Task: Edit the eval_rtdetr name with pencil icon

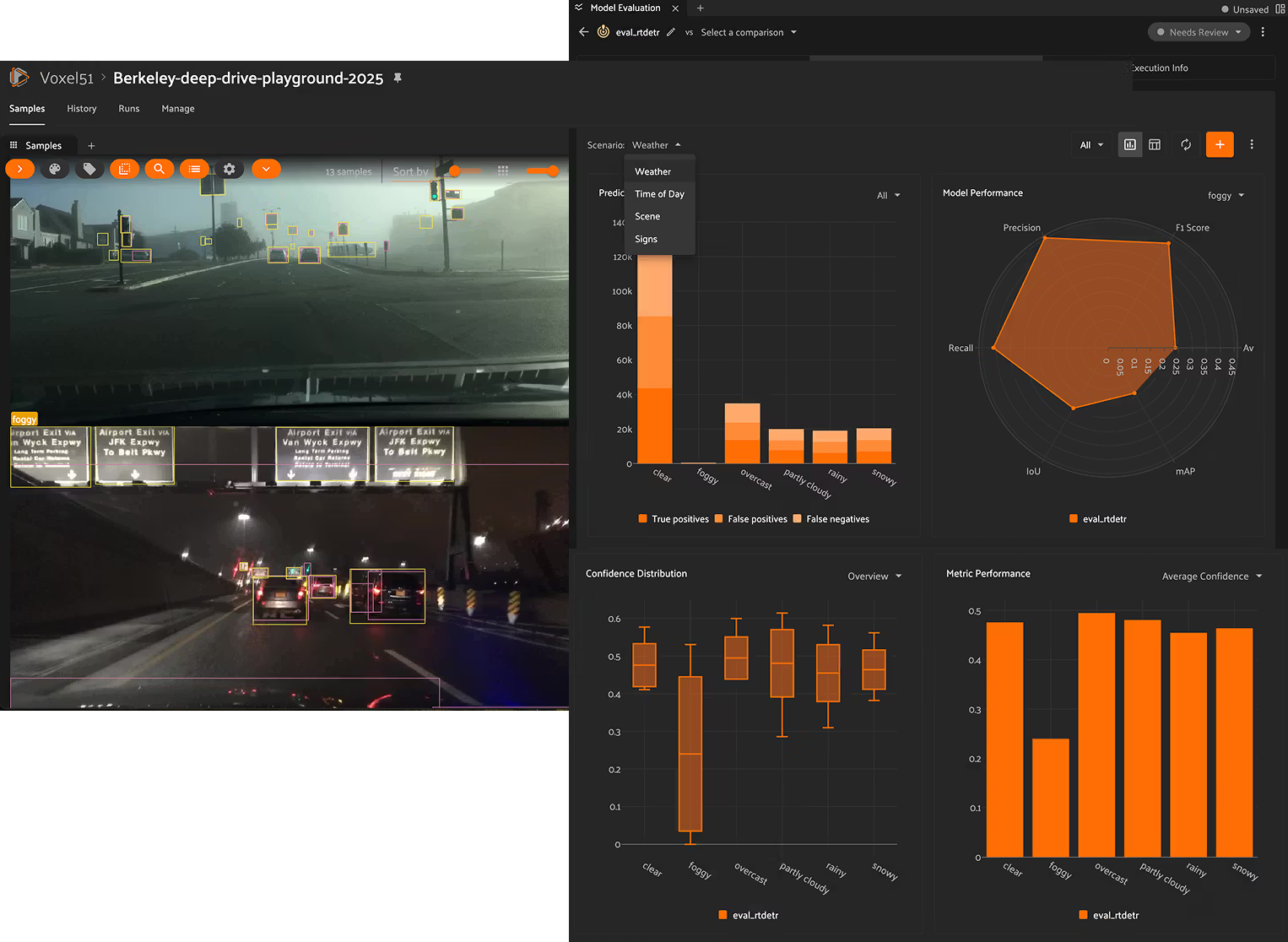Action: click(671, 32)
